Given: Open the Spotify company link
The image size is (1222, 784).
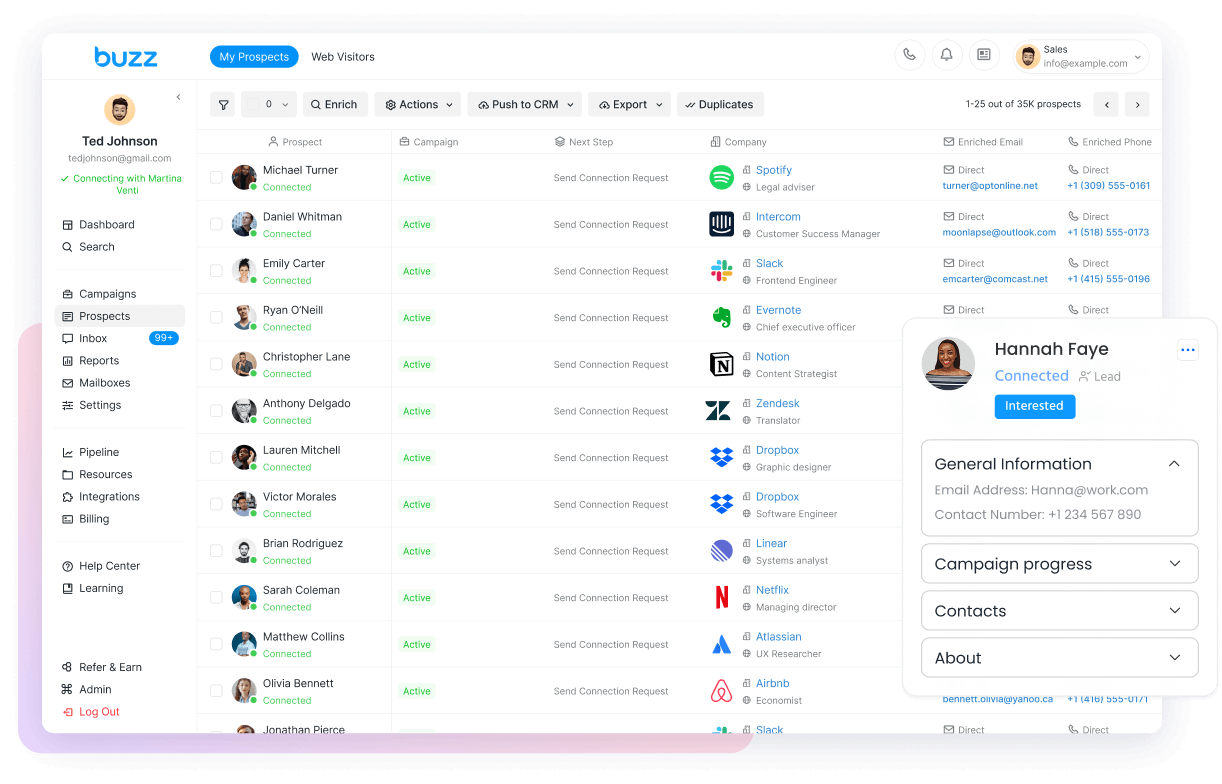Looking at the screenshot, I should click(x=773, y=170).
